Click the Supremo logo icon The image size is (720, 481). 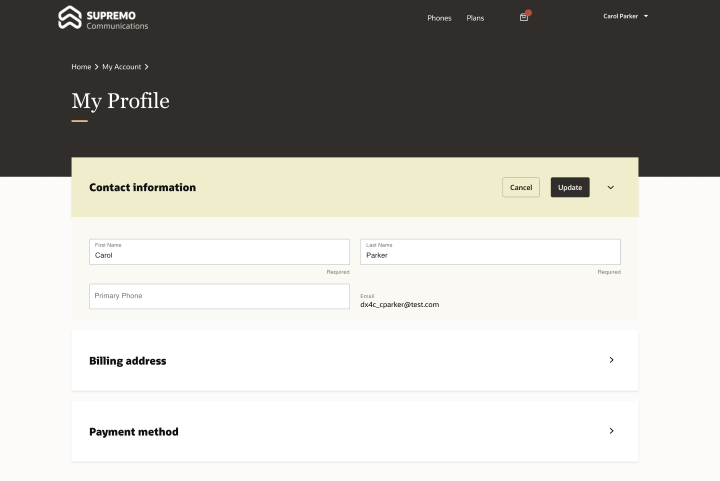click(x=69, y=17)
